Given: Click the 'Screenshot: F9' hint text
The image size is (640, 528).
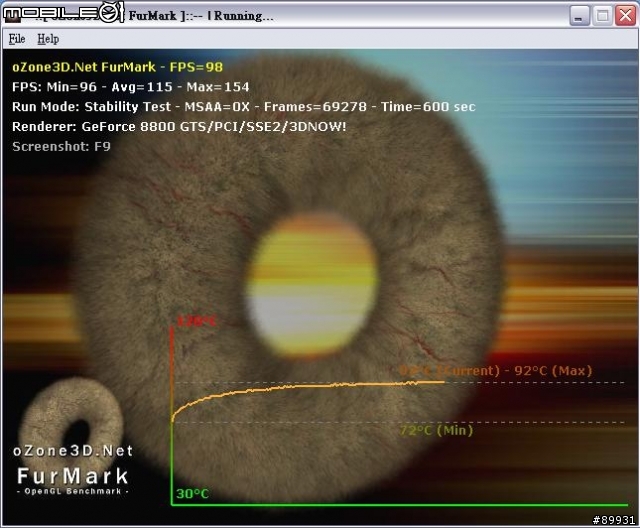Looking at the screenshot, I should pyautogui.click(x=61, y=146).
